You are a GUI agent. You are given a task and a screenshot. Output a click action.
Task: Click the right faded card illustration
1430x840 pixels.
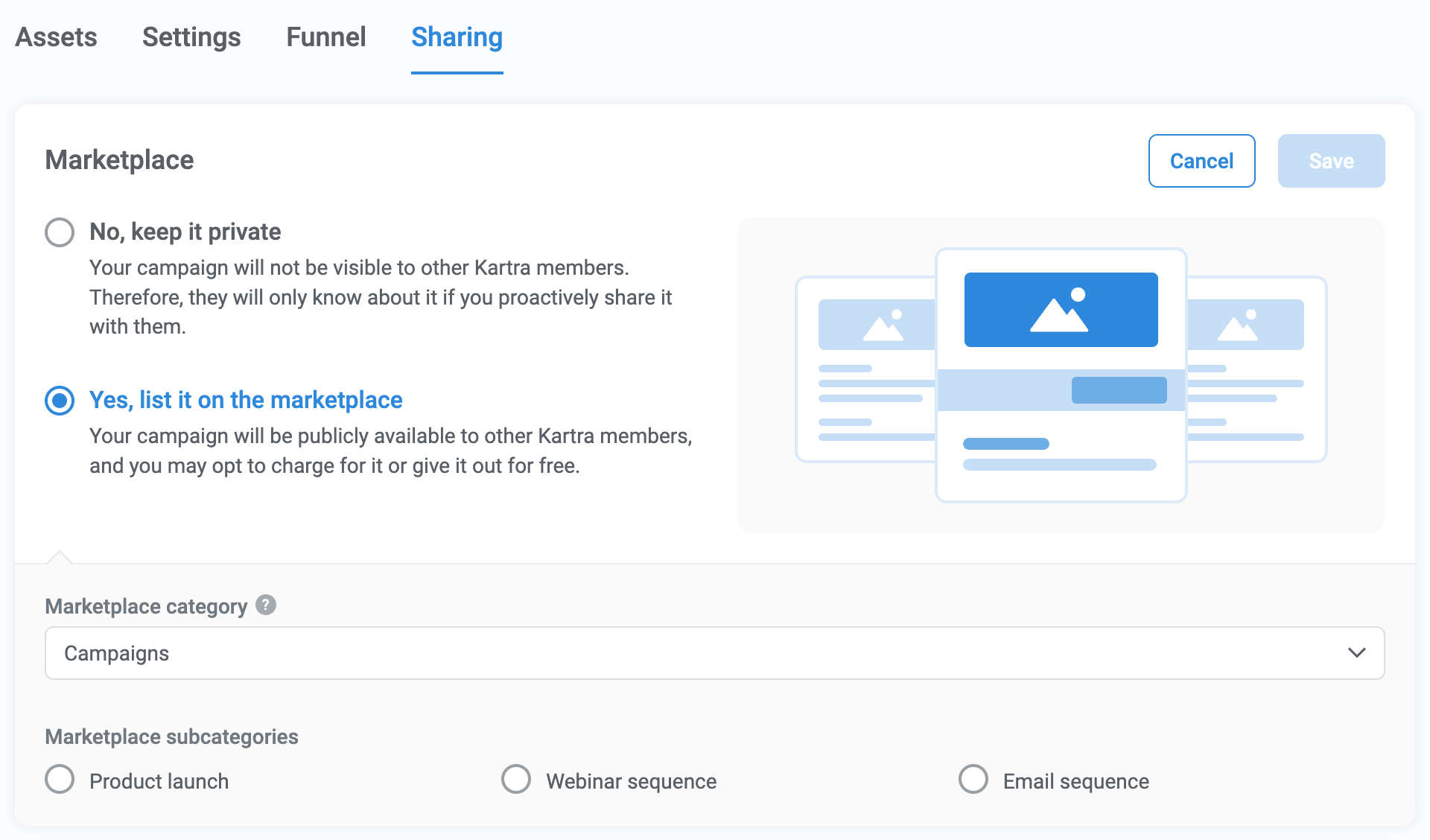(1257, 369)
